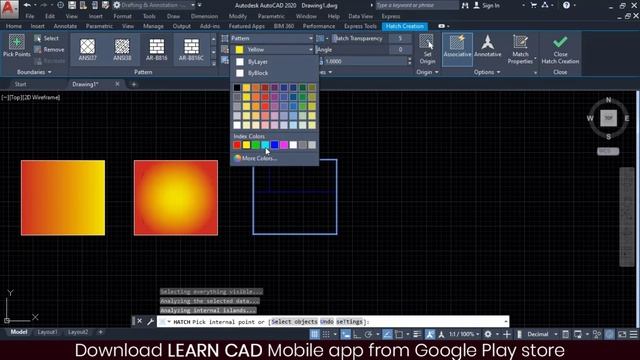The image size is (640, 360).
Task: Open the Hatch Creation ribbon tab
Action: click(404, 26)
